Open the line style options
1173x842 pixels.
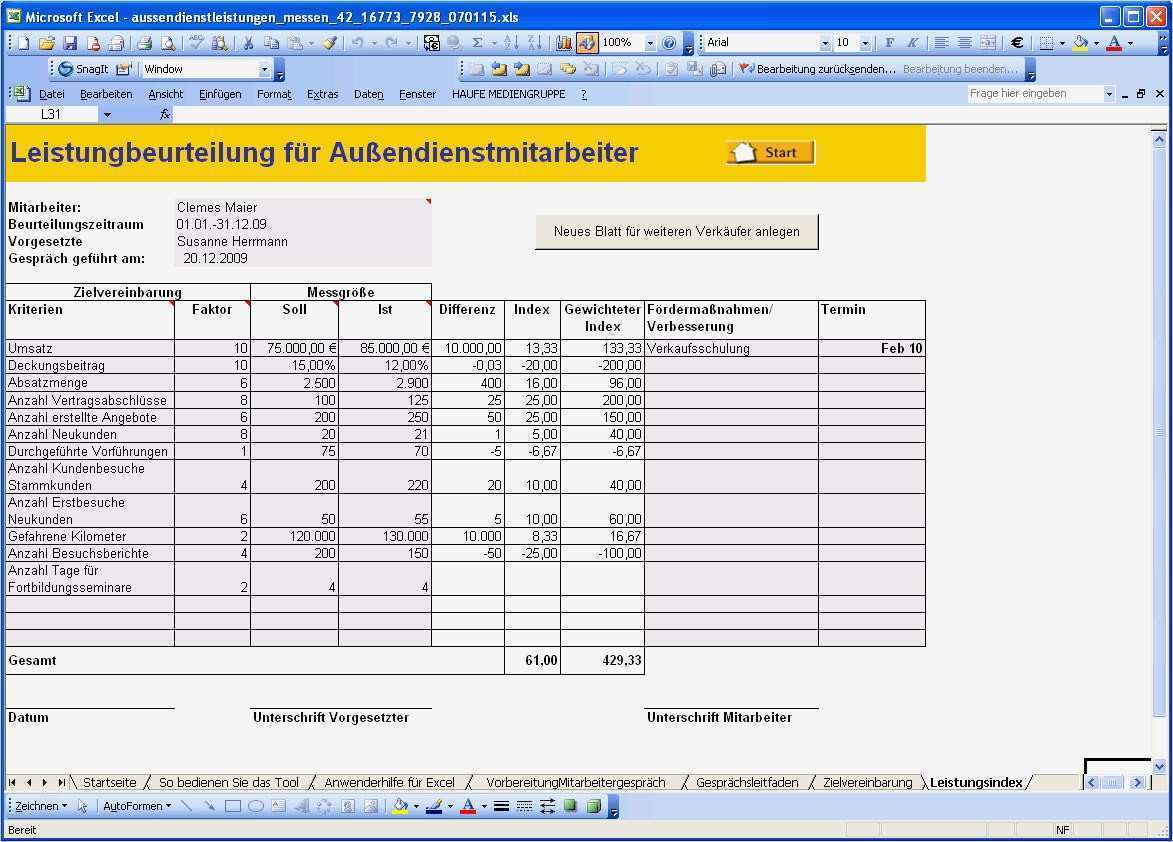coord(501,806)
